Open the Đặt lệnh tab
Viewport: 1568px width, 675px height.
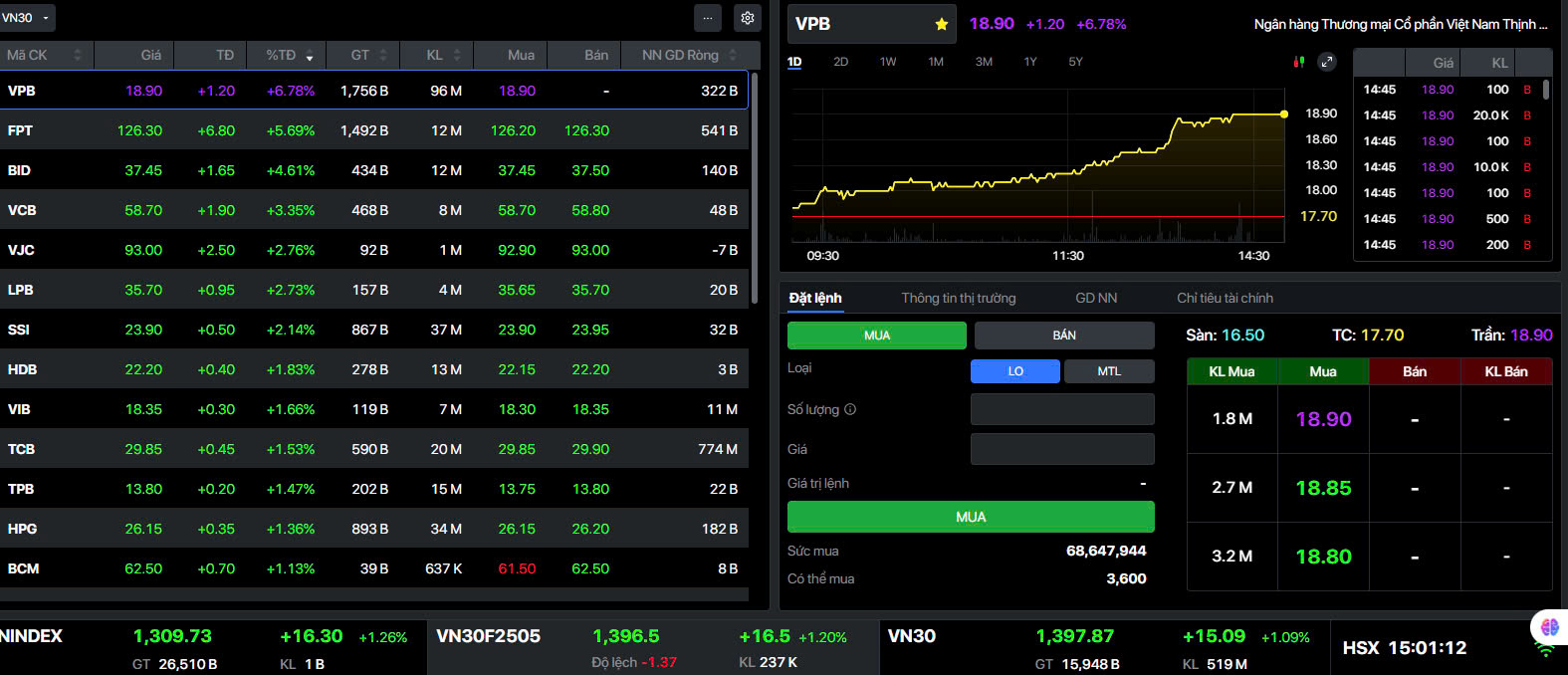pyautogui.click(x=815, y=298)
